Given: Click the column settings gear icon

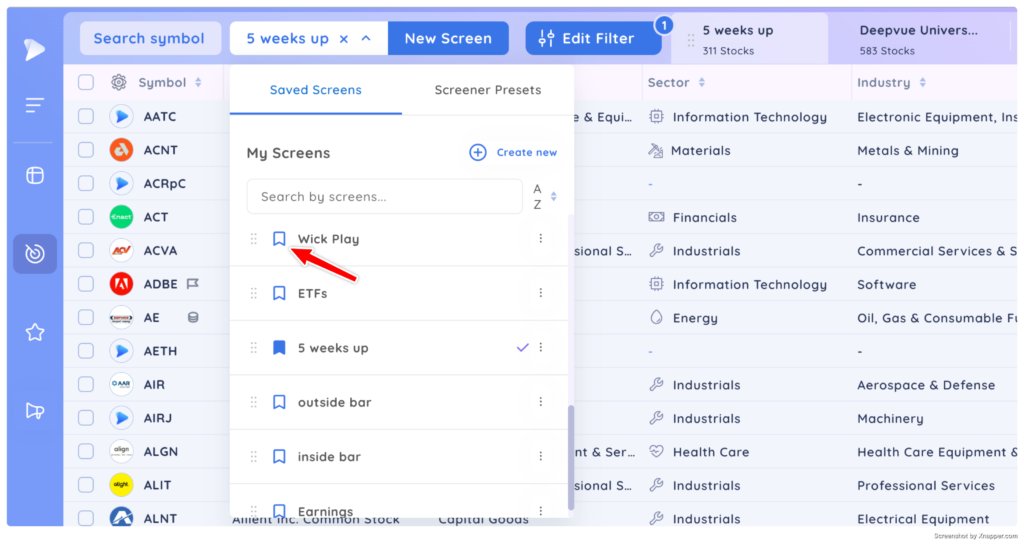Looking at the screenshot, I should [x=118, y=82].
